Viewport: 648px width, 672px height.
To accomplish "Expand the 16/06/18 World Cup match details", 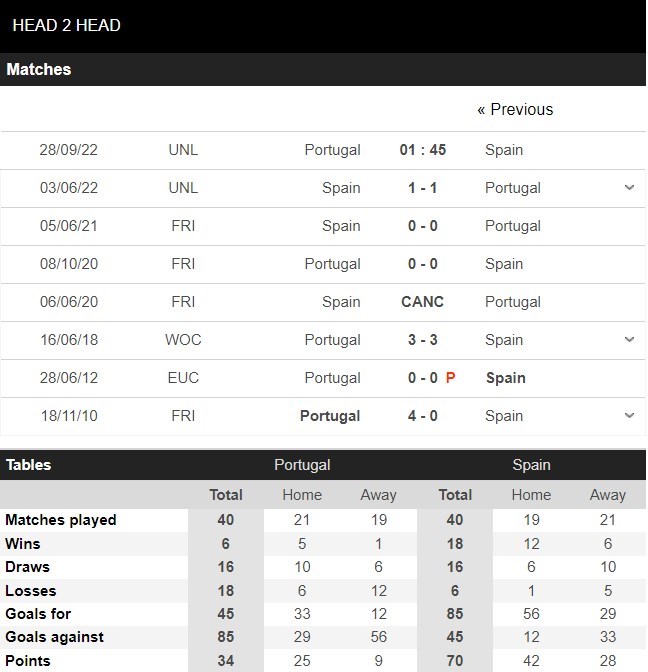I will coord(629,340).
